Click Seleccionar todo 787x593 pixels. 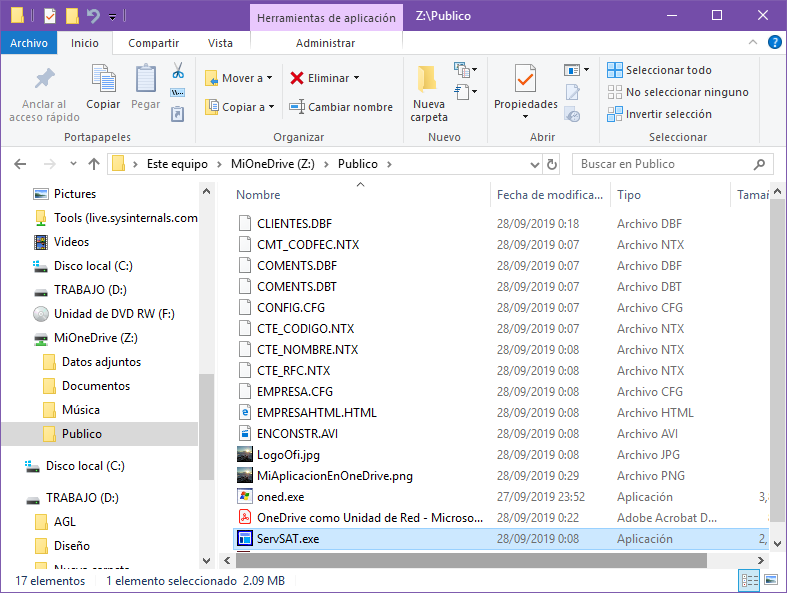tap(659, 70)
